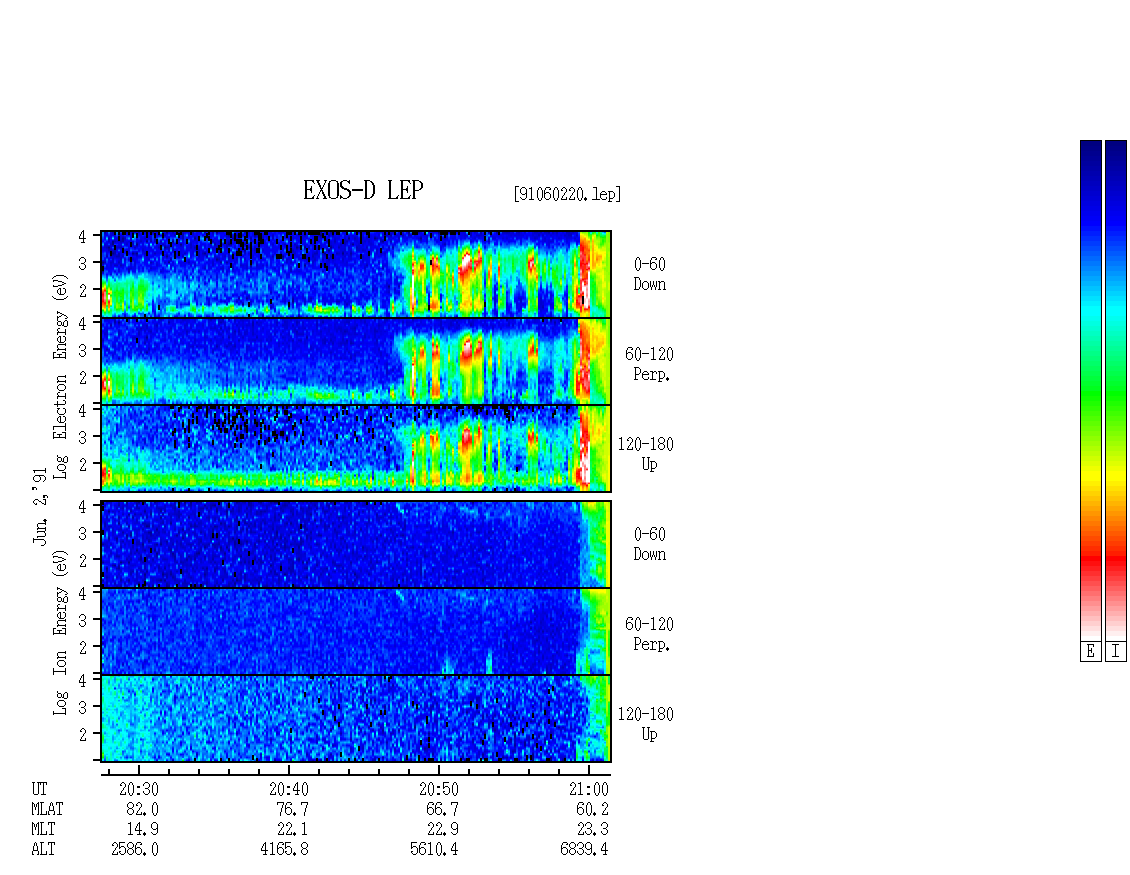This screenshot has width=1130, height=875.
Task: Click the ion 60-120 Perp. label
Action: [x=649, y=634]
